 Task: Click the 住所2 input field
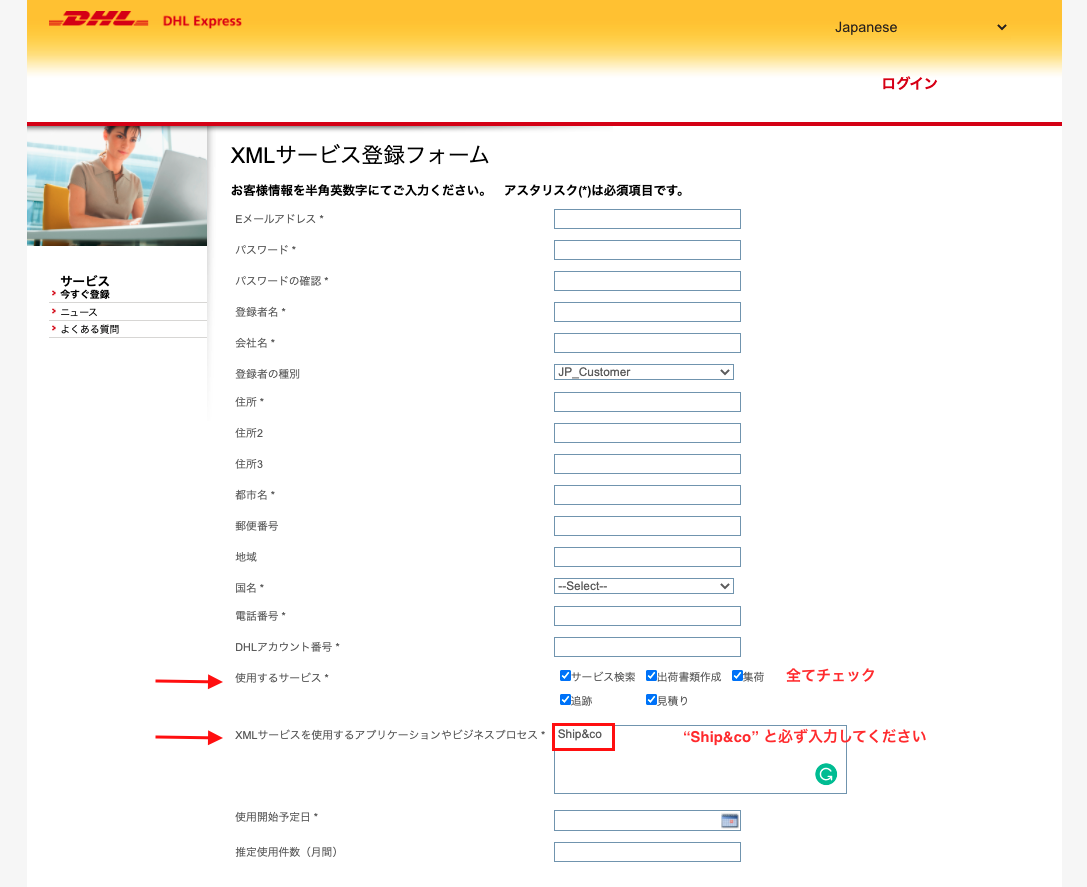647,433
